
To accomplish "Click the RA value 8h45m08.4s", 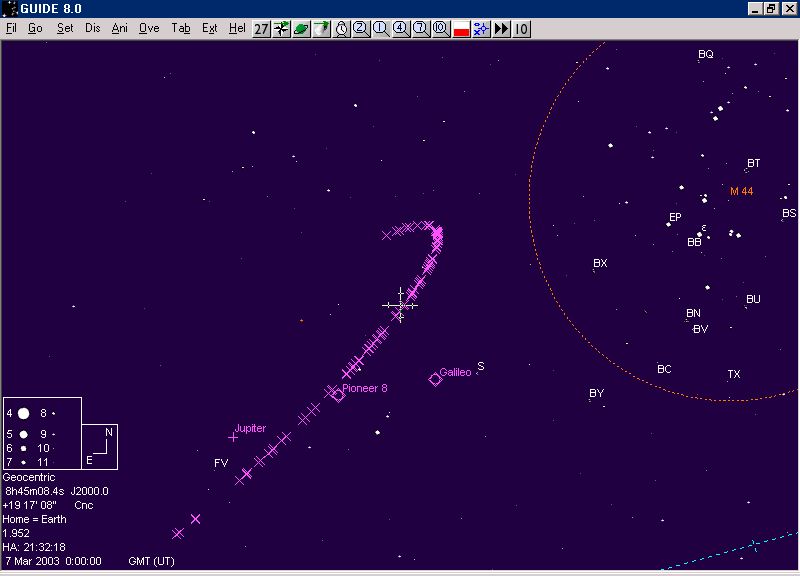I will 35,491.
